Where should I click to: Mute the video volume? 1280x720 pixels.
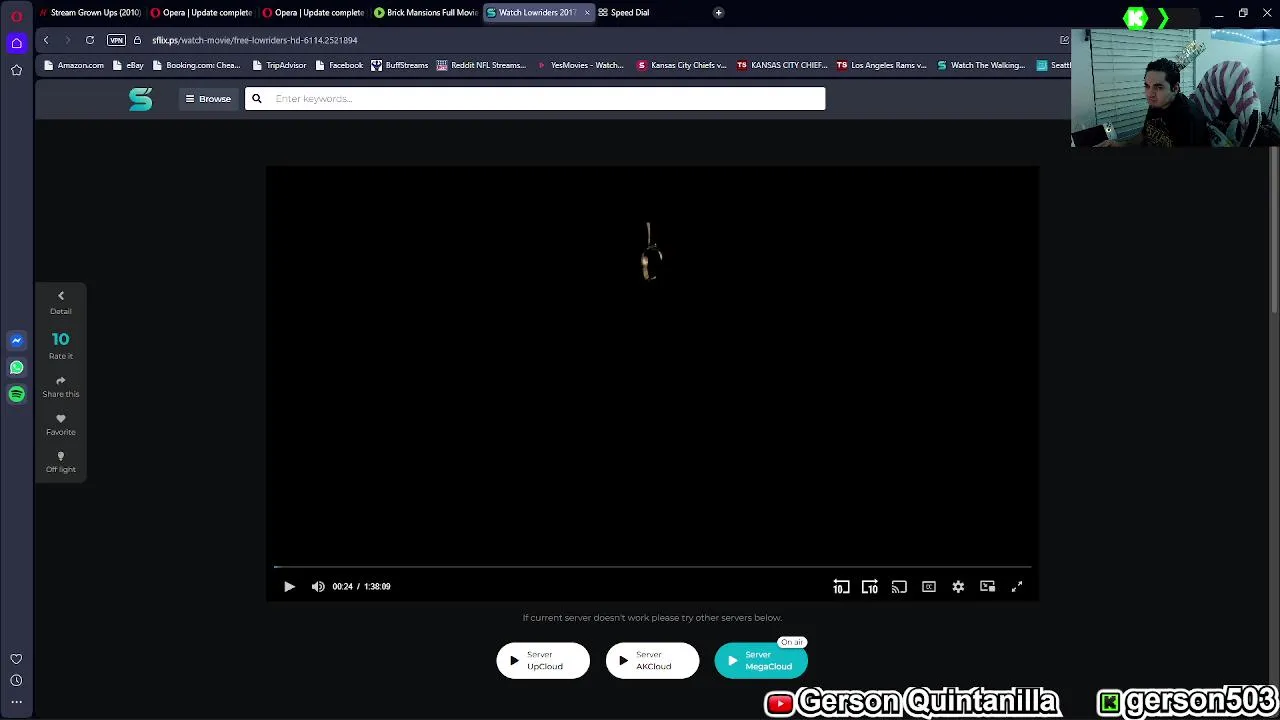point(318,587)
